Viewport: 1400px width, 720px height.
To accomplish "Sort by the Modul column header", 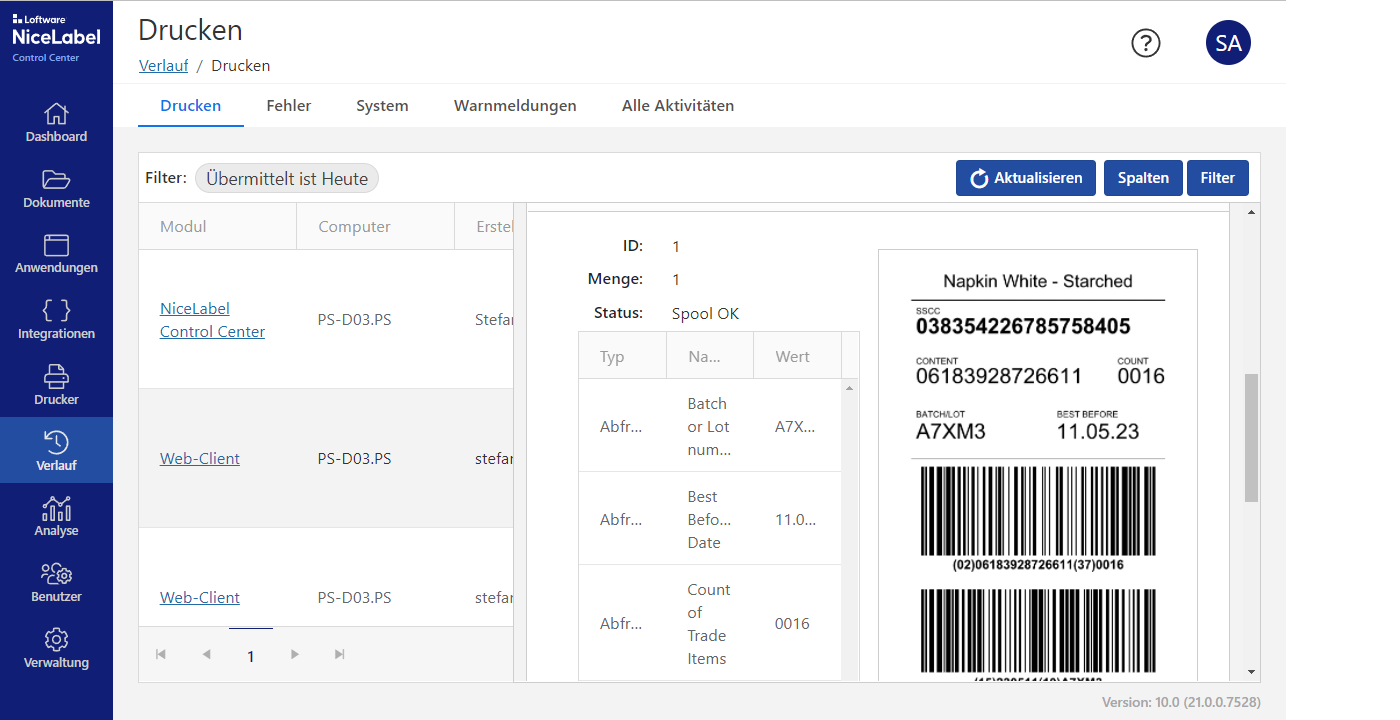I will 217,227.
